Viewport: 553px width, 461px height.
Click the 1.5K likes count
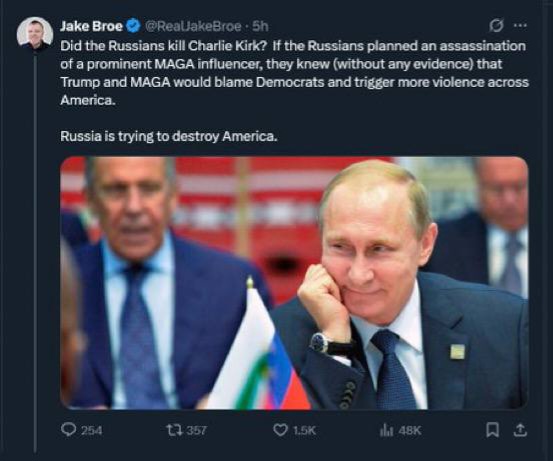304,430
